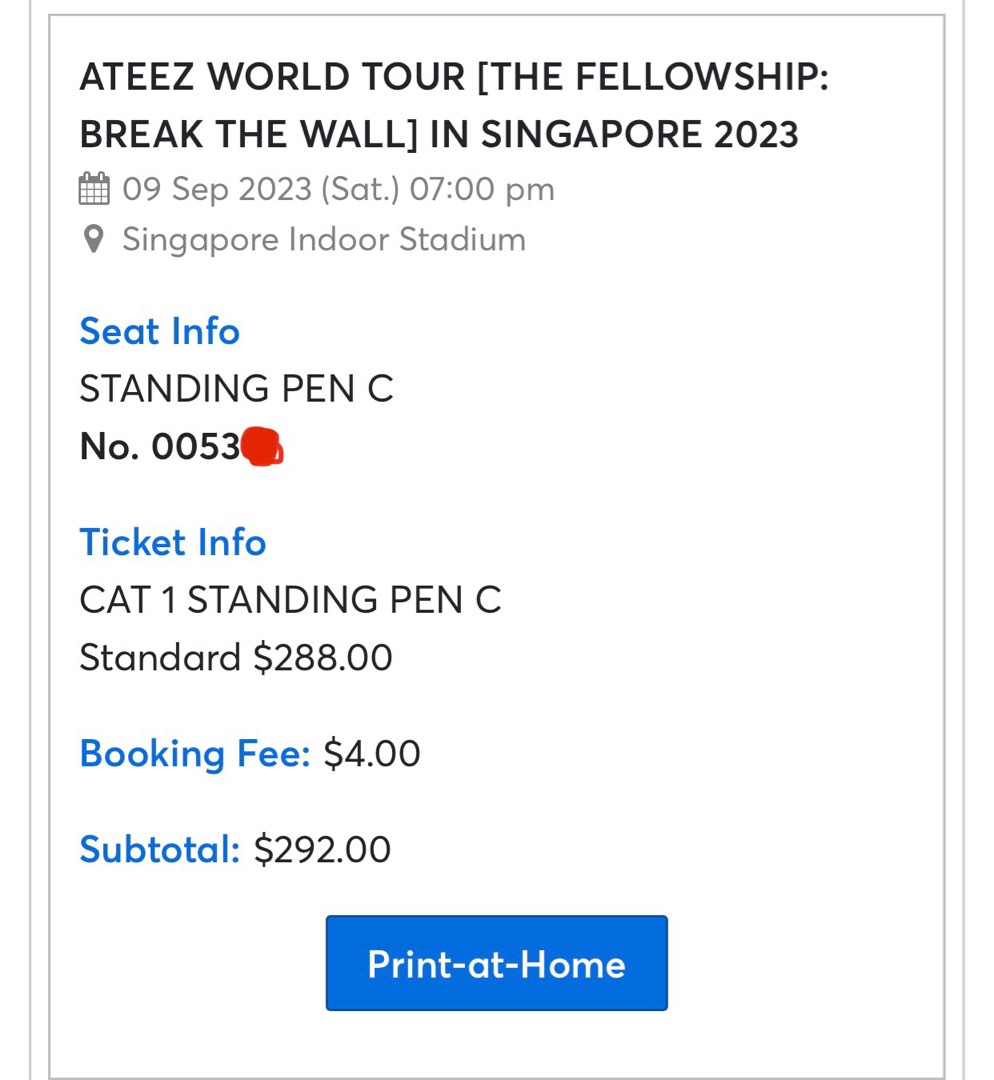Screen dimensions: 994x1080
Task: Select the $4.00 booking fee amount
Action: coord(371,753)
